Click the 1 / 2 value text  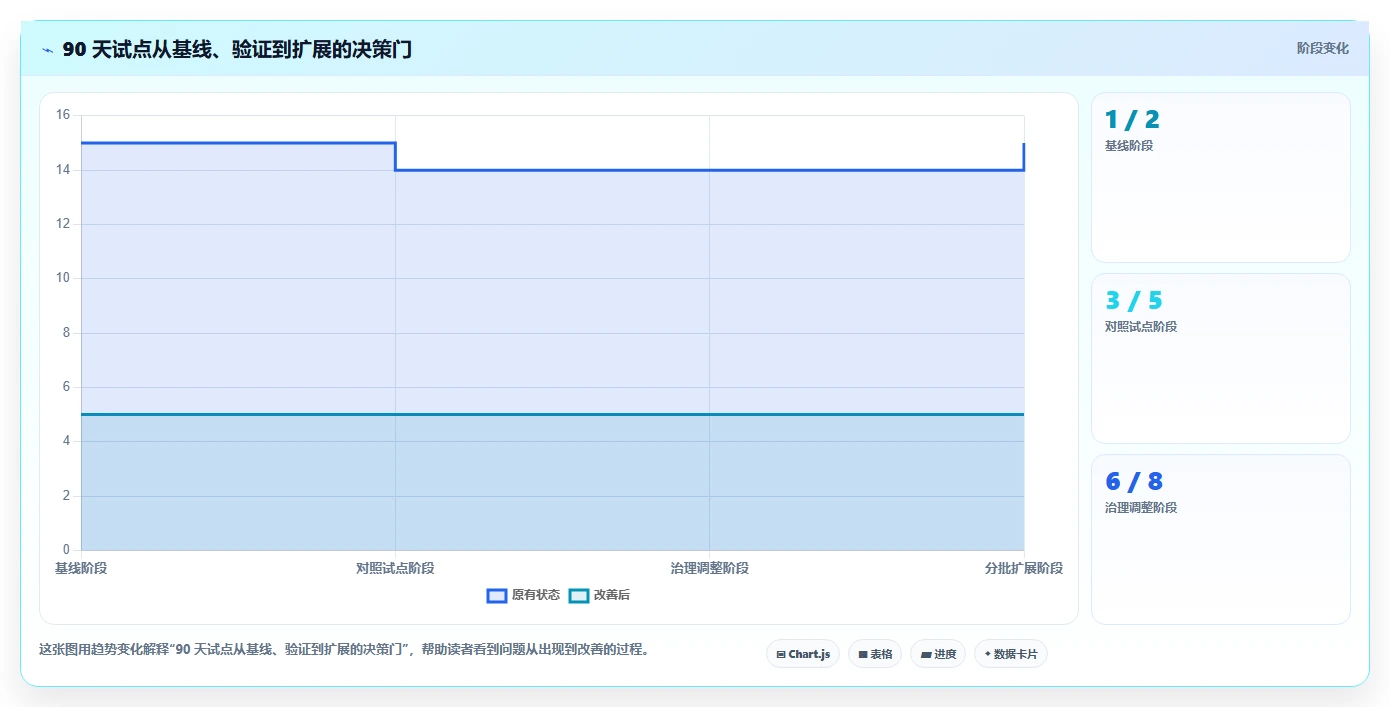pyautogui.click(x=1132, y=120)
